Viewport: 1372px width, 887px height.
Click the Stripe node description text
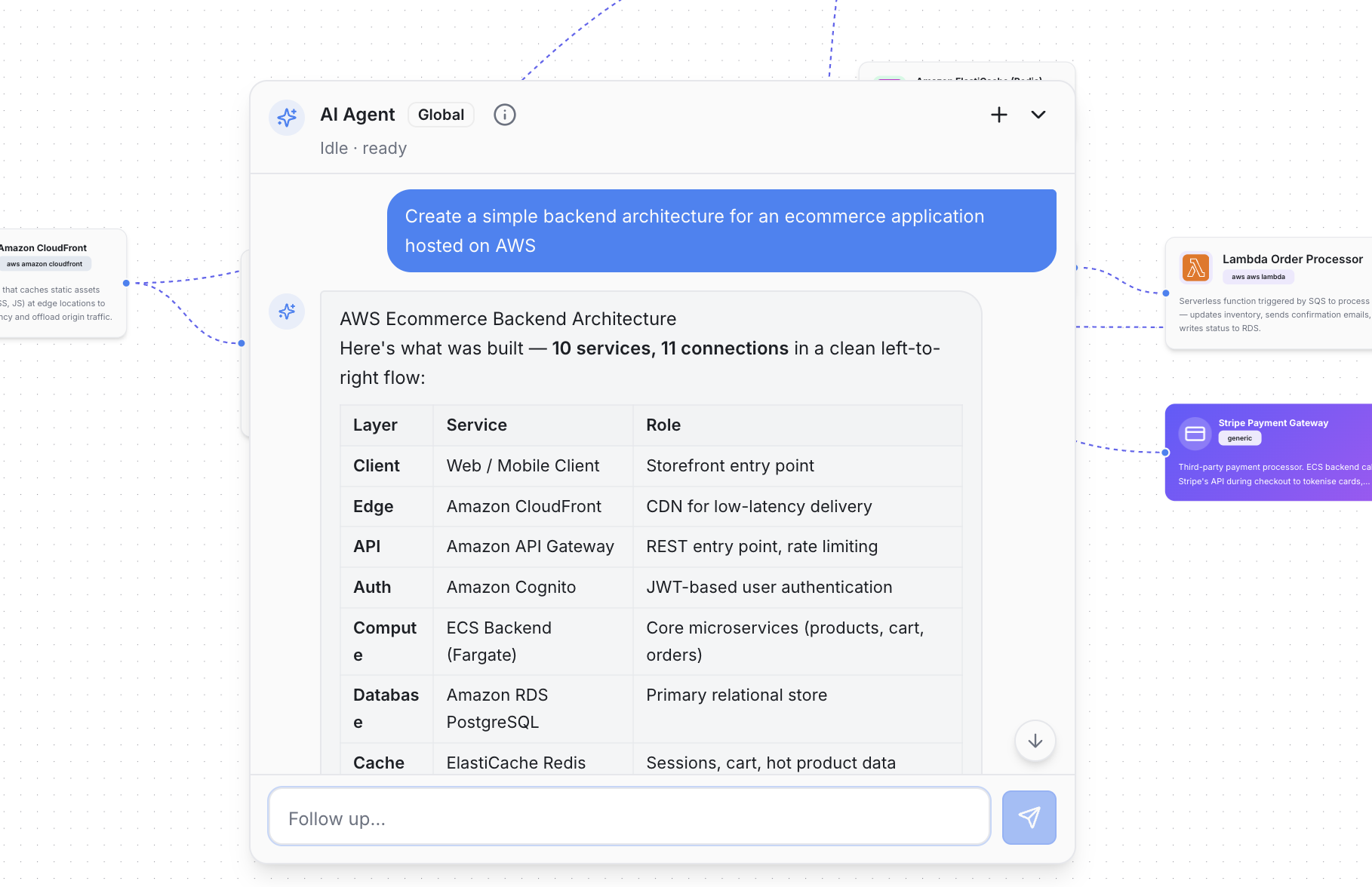point(1275,474)
